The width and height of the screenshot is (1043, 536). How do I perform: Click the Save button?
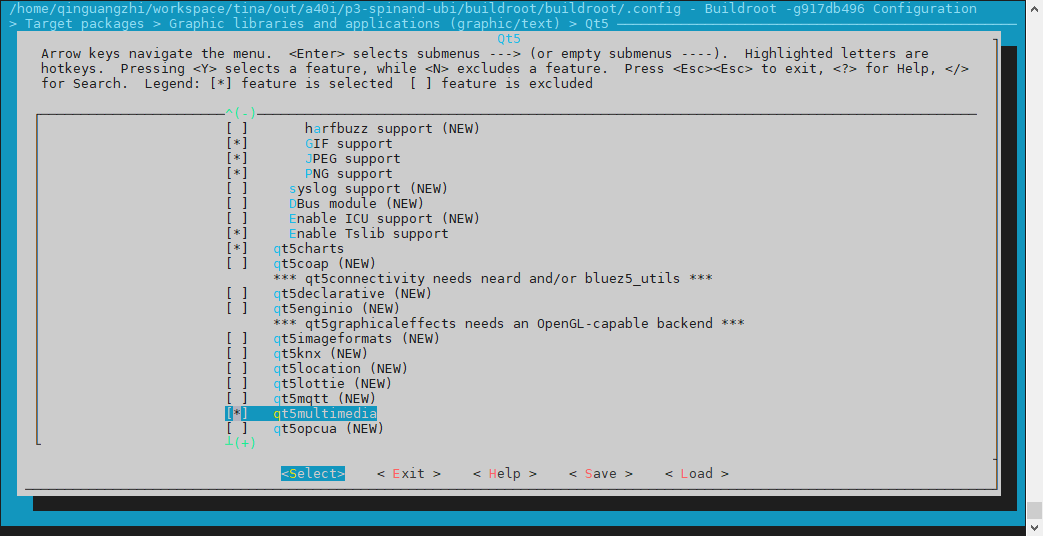click(x=601, y=473)
